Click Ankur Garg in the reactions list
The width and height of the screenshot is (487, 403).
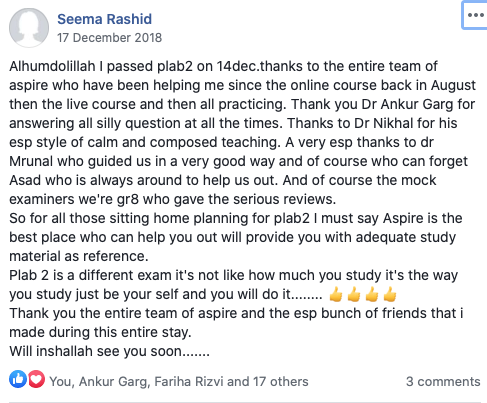113,382
